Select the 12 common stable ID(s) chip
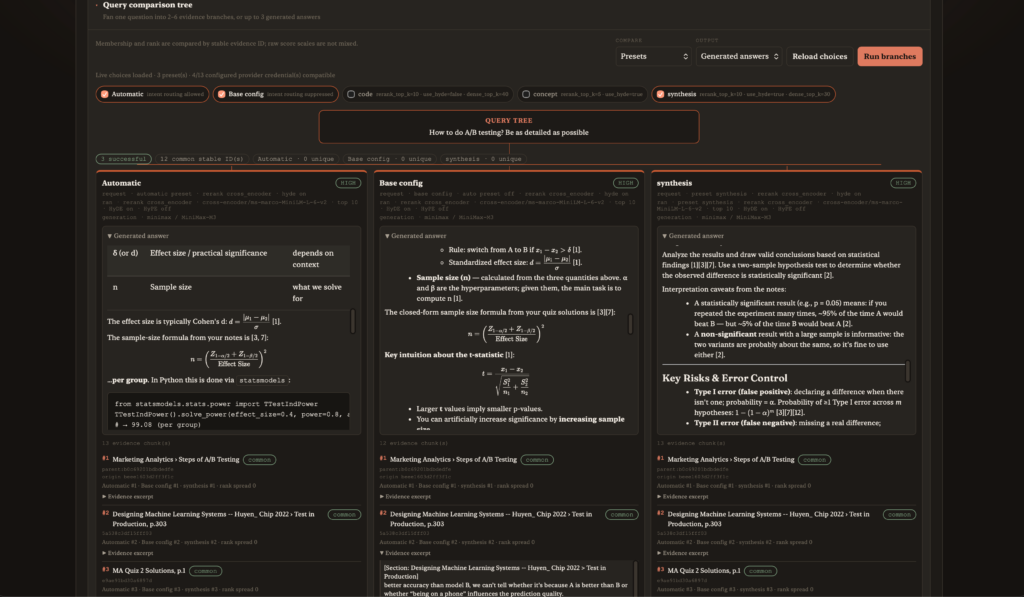 point(201,159)
